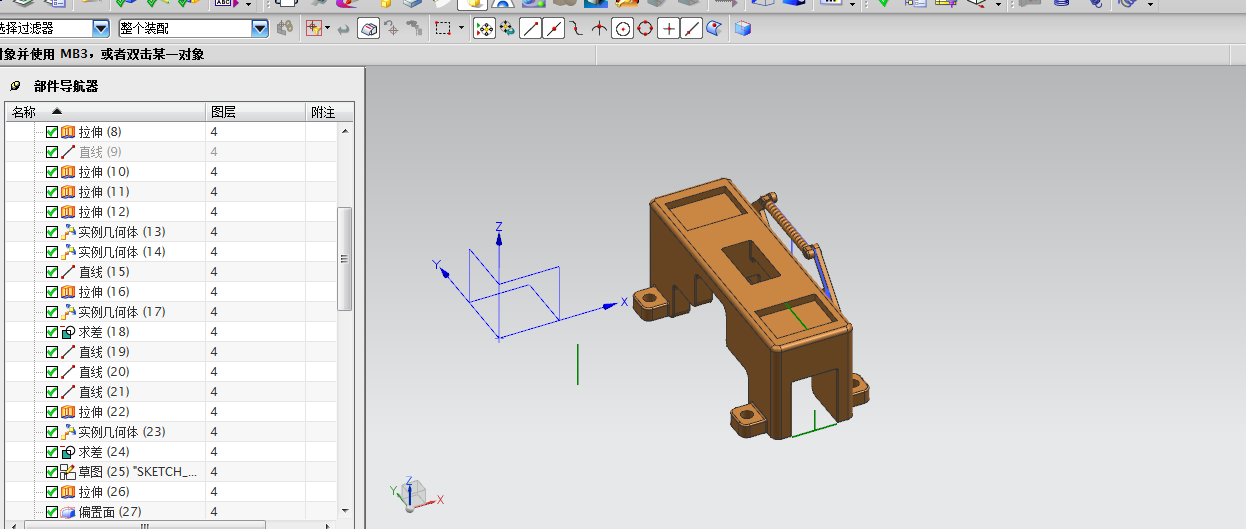
Task: Toggle Point on Face snap icon
Action: tap(714, 29)
